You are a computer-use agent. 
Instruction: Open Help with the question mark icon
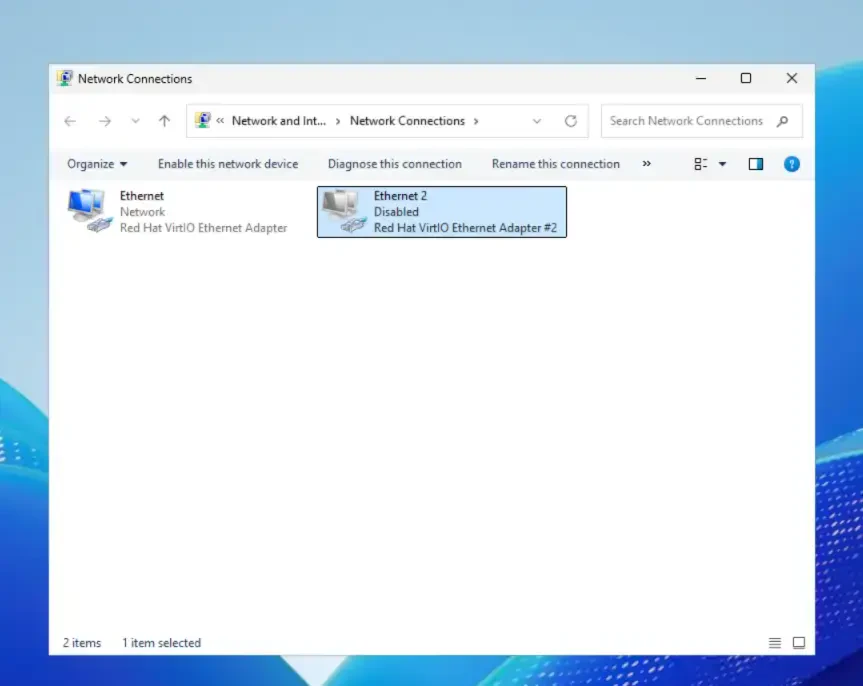pyautogui.click(x=791, y=164)
